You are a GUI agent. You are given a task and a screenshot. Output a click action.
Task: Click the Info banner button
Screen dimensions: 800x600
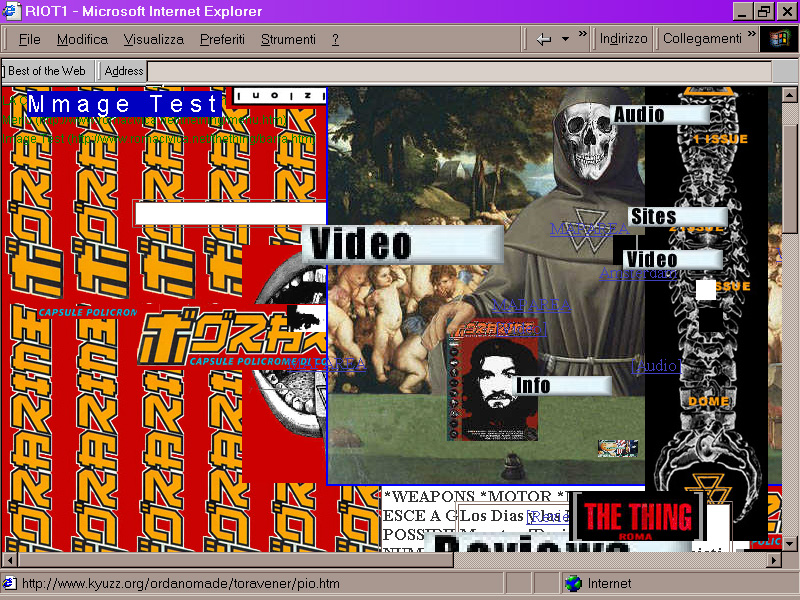point(562,386)
